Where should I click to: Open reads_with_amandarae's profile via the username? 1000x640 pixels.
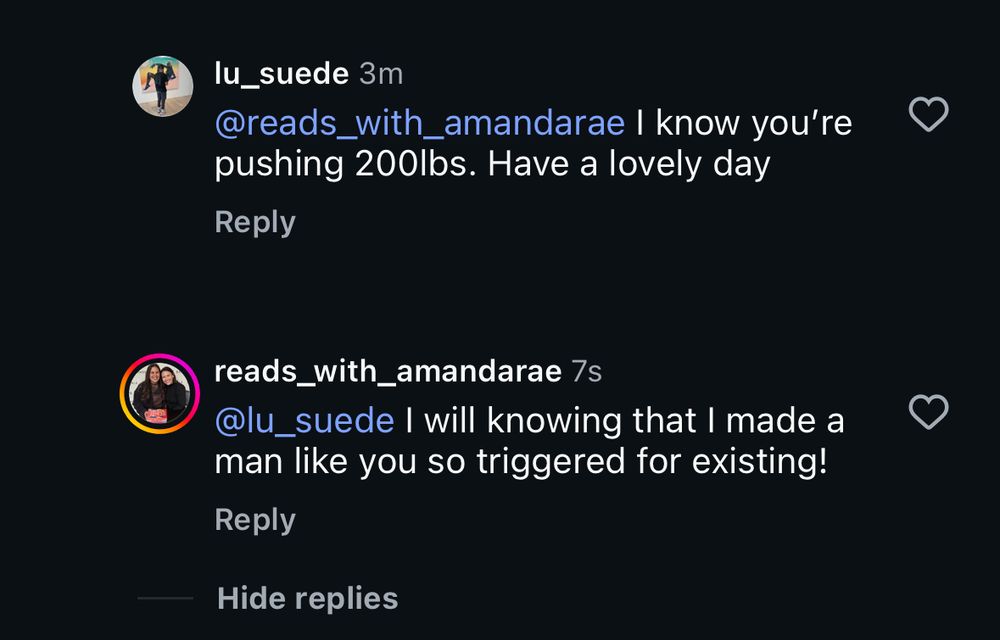click(386, 369)
